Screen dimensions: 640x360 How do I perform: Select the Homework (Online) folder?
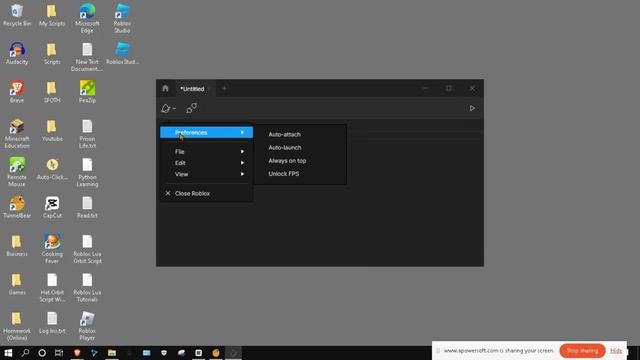(17, 325)
